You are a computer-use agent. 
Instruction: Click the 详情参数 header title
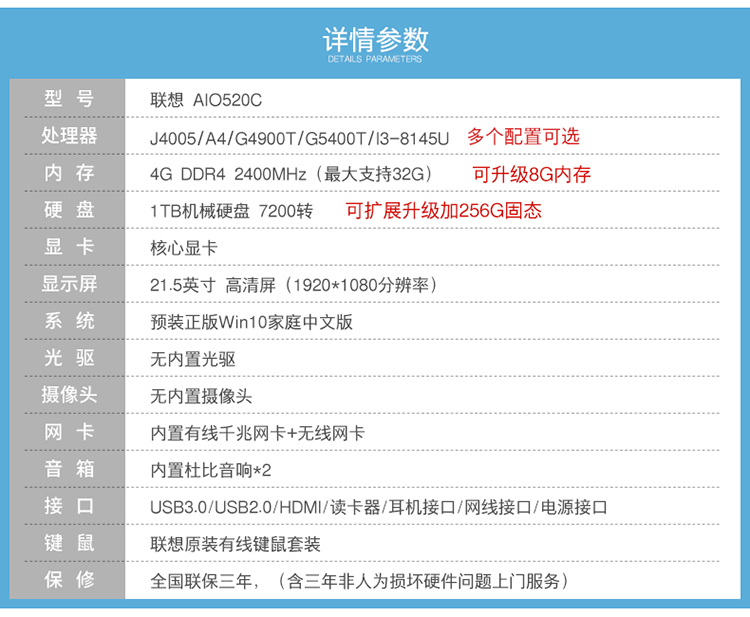[375, 40]
